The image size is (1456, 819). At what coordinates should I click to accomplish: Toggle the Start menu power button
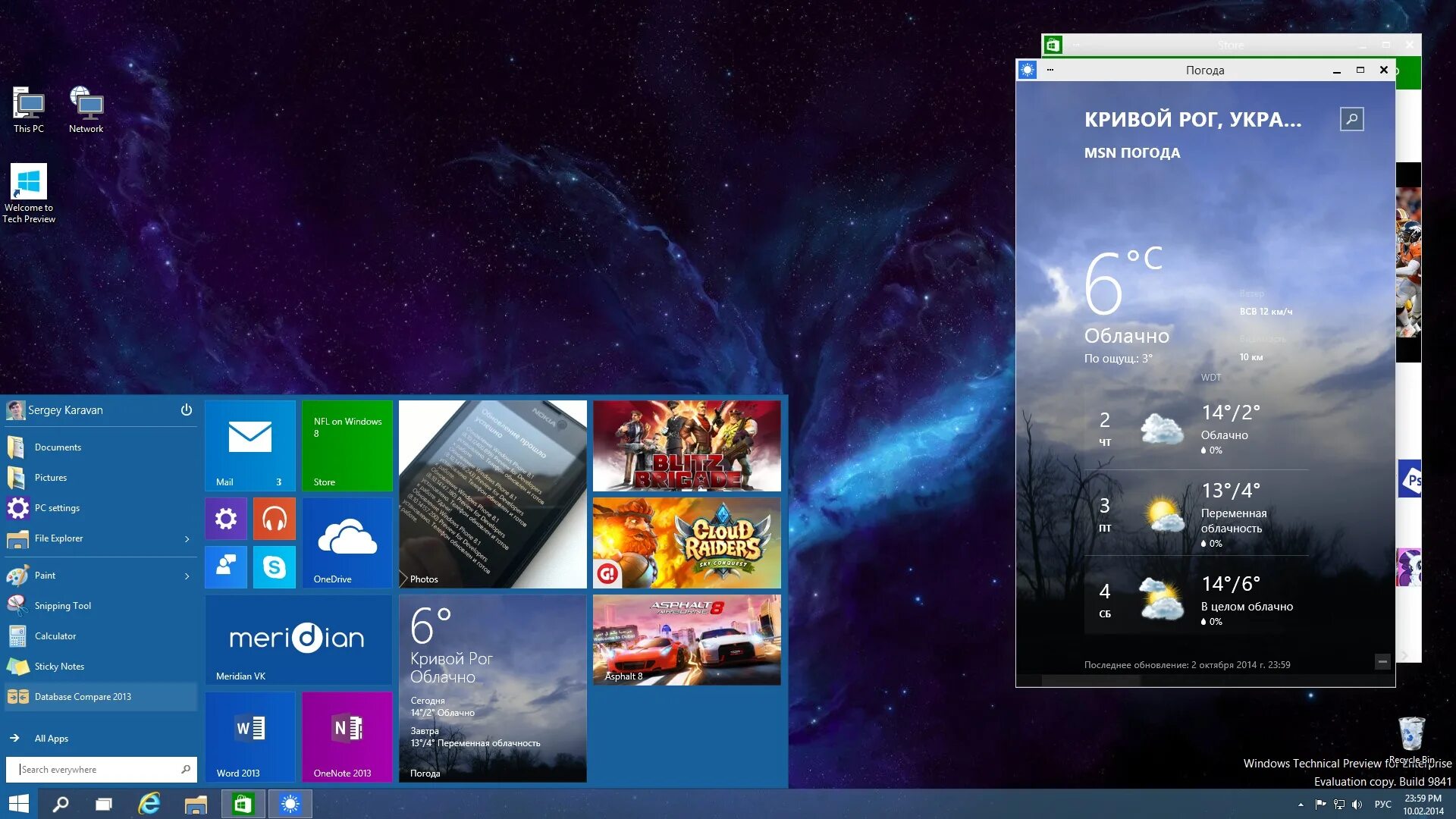185,409
